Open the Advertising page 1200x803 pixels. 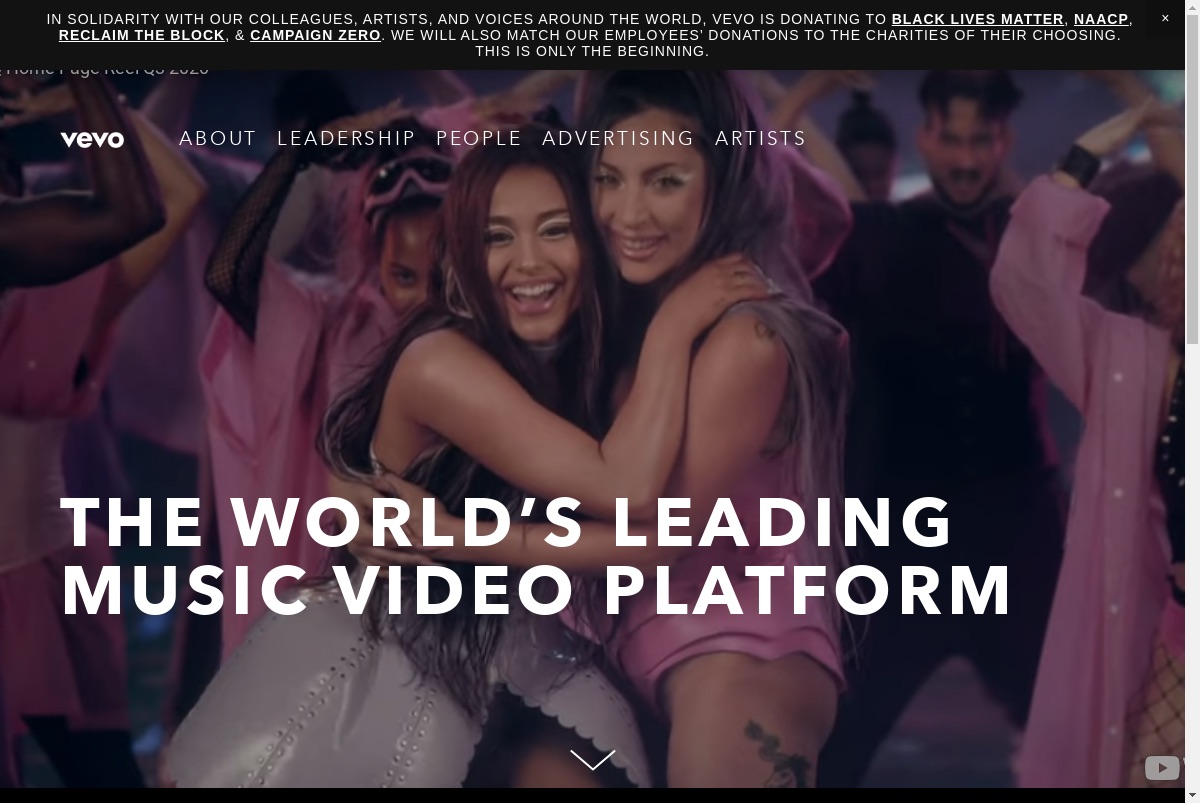[618, 138]
